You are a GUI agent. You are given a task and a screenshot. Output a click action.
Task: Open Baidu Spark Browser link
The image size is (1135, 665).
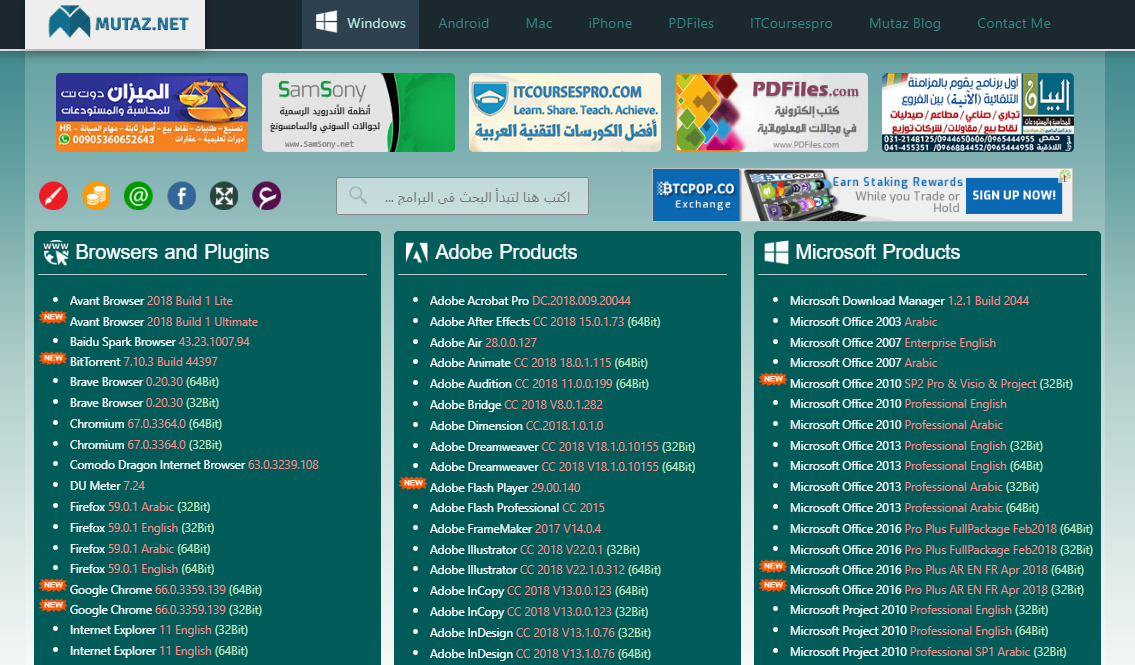[159, 342]
